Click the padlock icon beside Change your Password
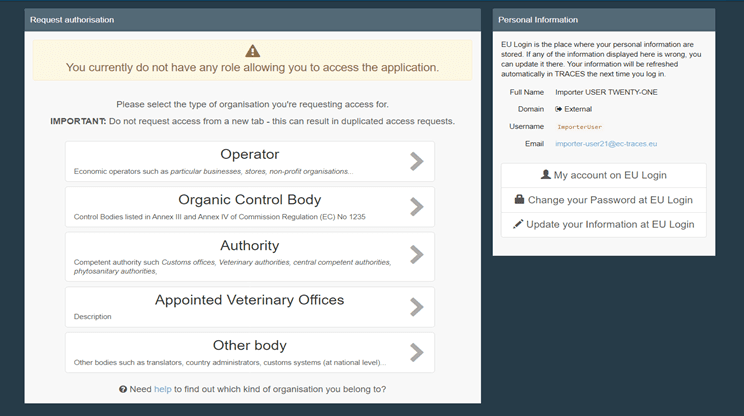 (520, 199)
